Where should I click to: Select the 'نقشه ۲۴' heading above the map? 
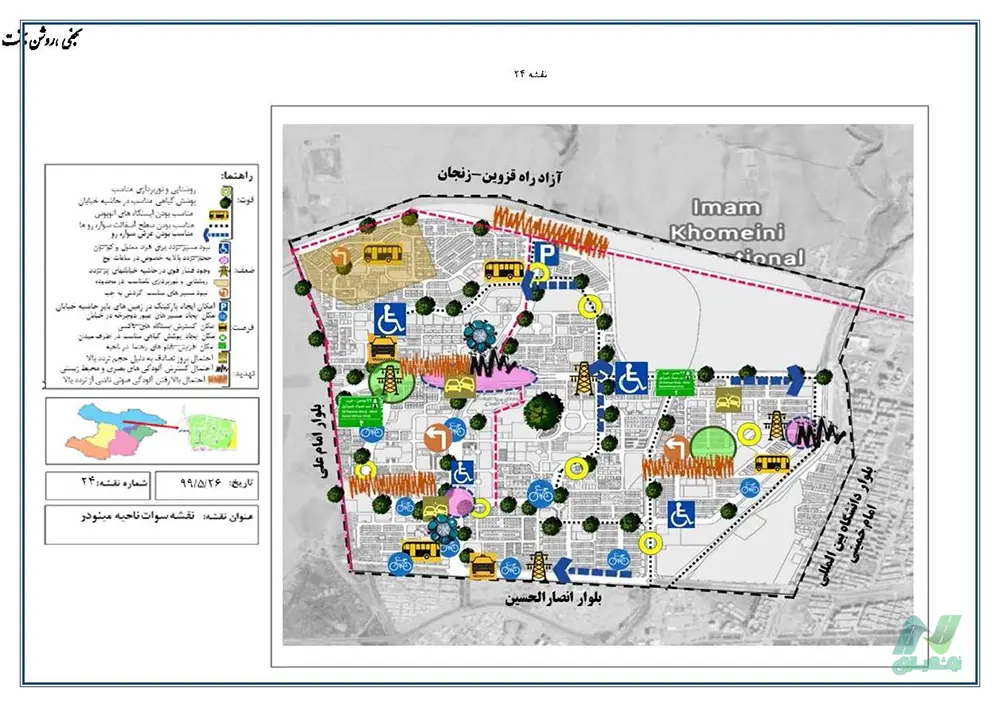(530, 74)
